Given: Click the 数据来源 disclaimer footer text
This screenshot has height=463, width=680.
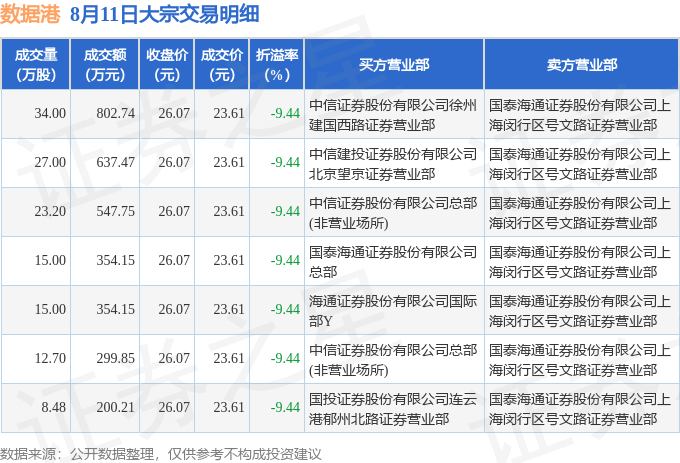Looking at the screenshot, I should pos(161,454).
